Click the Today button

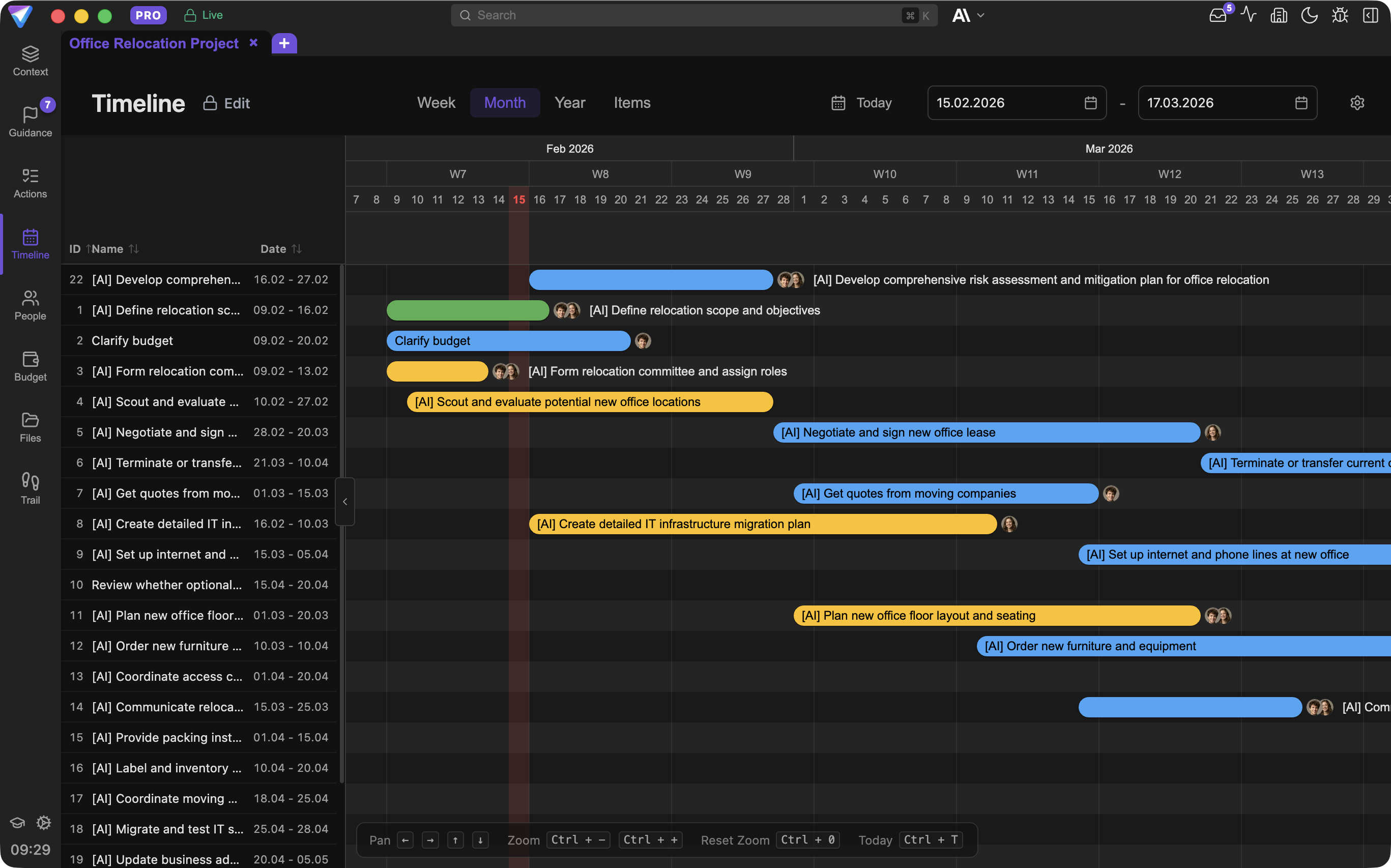pos(861,103)
